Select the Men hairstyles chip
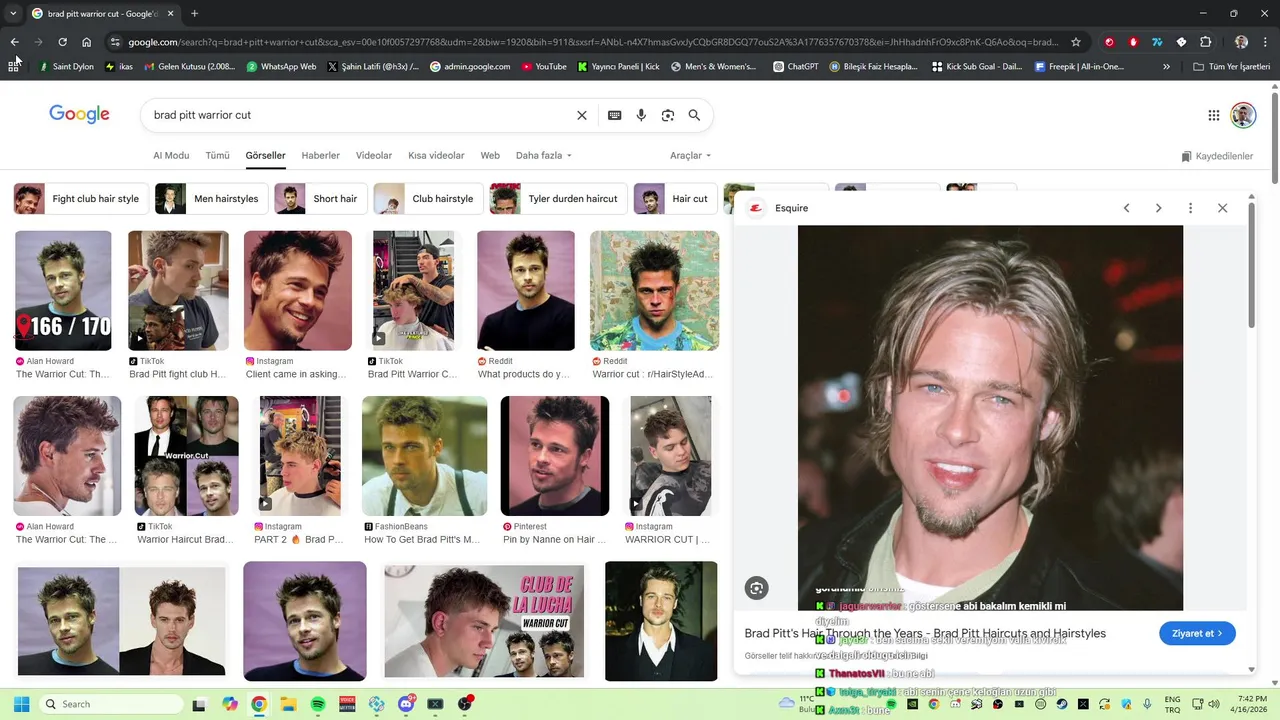 [x=212, y=199]
